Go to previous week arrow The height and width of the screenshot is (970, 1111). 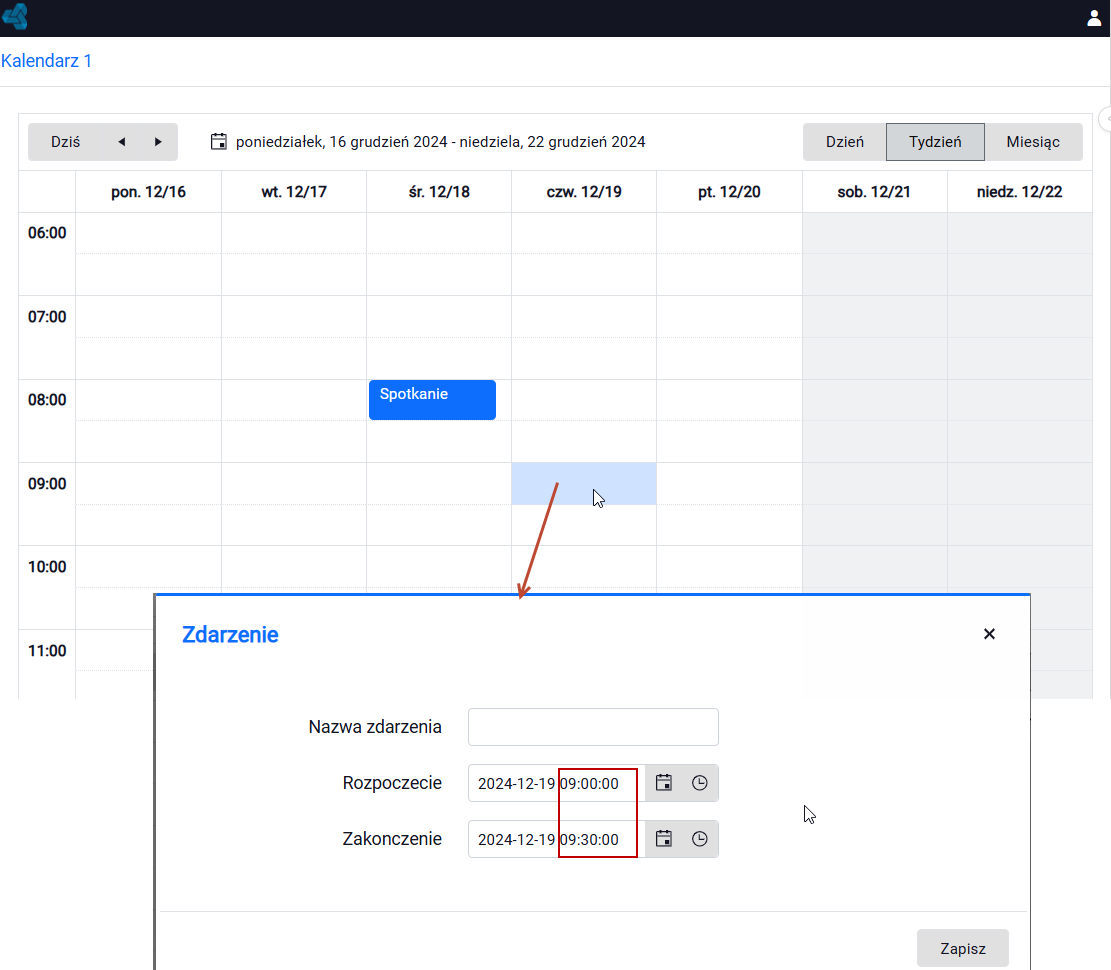pyautogui.click(x=121, y=142)
